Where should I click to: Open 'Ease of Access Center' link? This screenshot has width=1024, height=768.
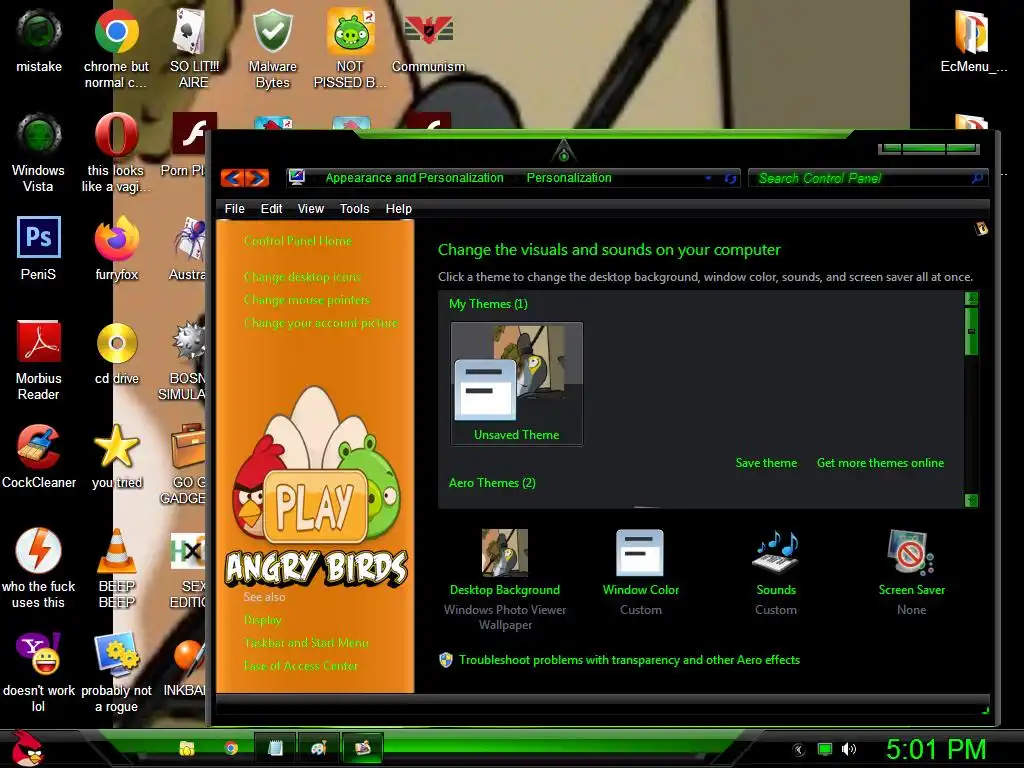coord(300,665)
